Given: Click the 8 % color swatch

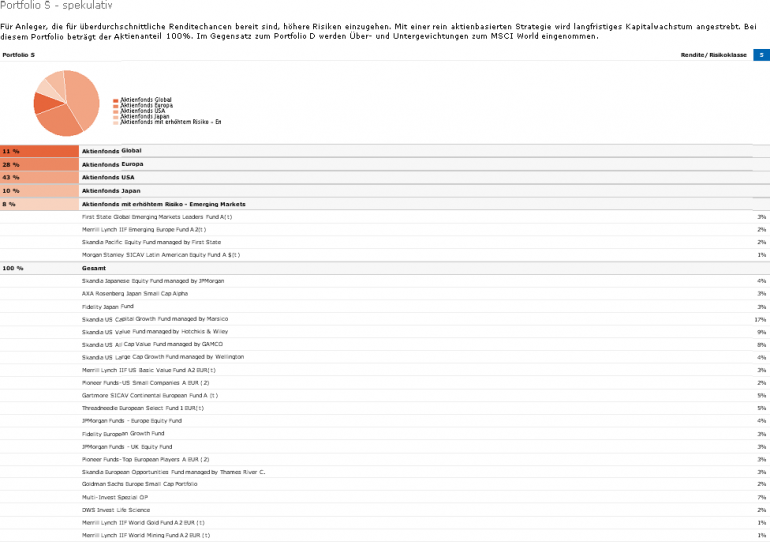Looking at the screenshot, I should tap(39, 204).
